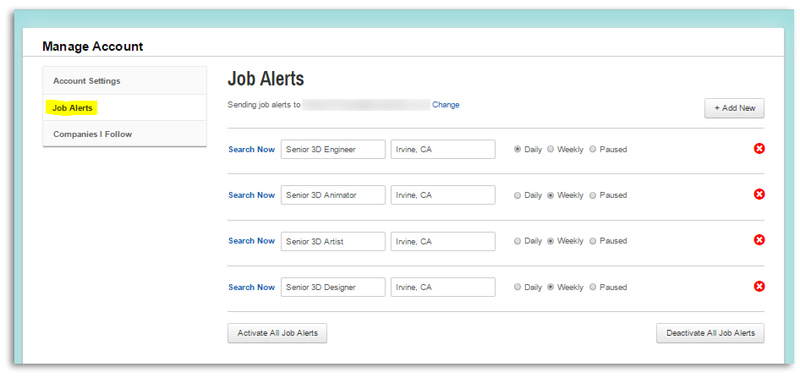800x378 pixels.
Task: Search Now for Senior 3D Engineer
Action: click(x=252, y=149)
